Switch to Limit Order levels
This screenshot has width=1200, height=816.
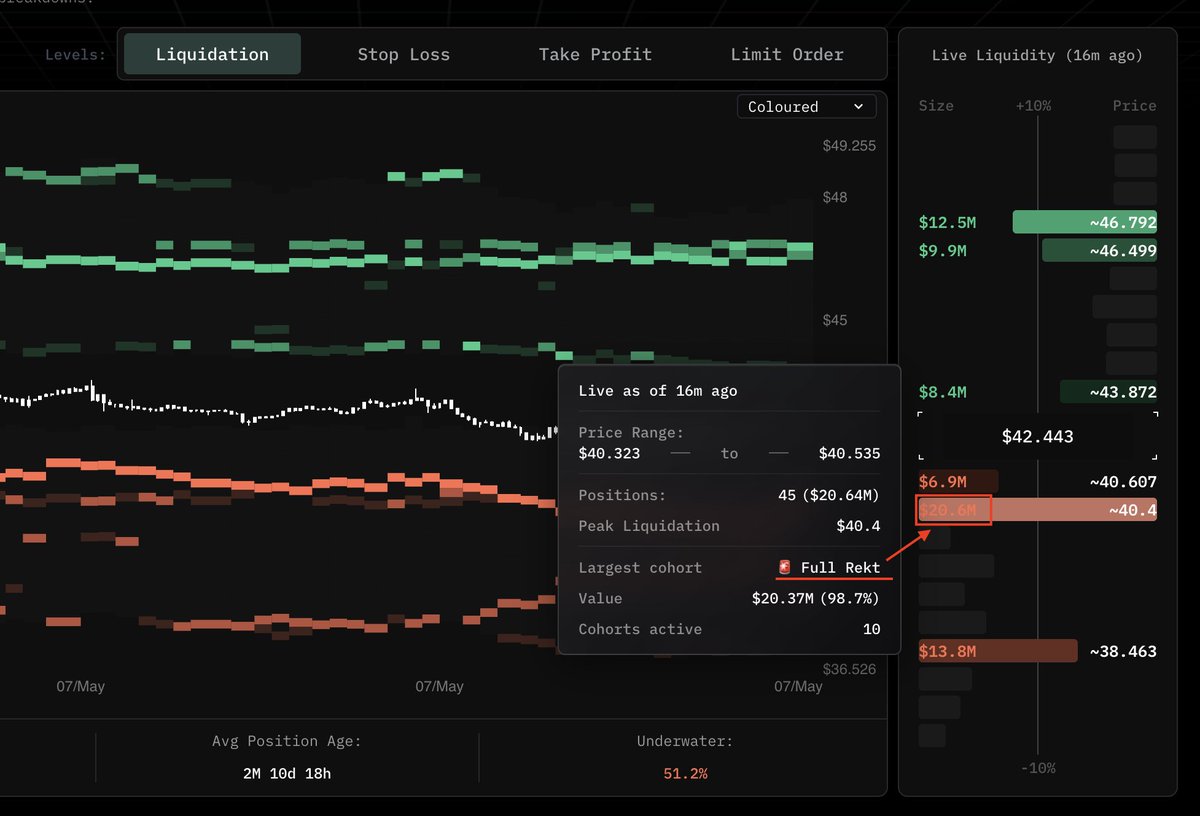click(x=787, y=54)
